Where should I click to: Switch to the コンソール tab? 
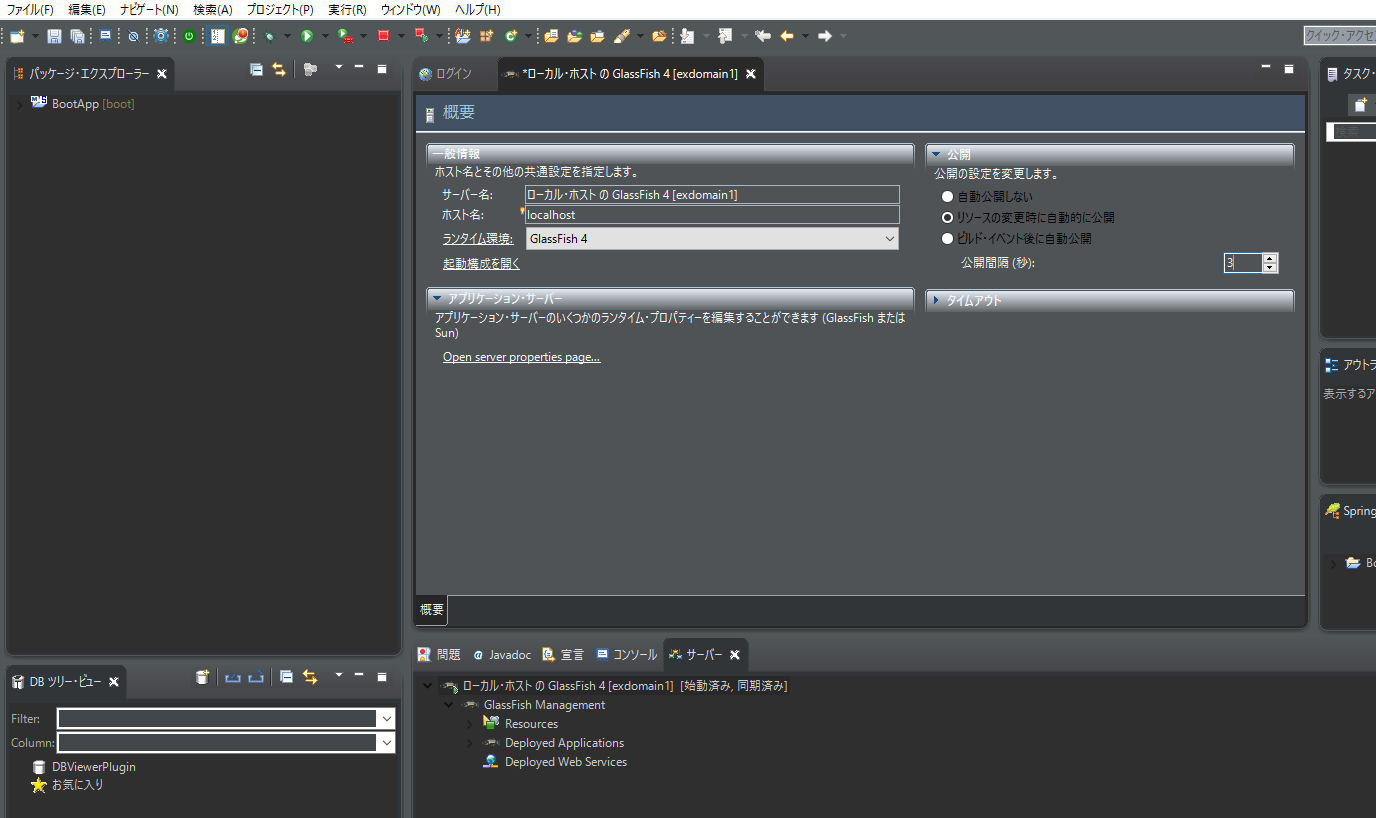(x=627, y=655)
